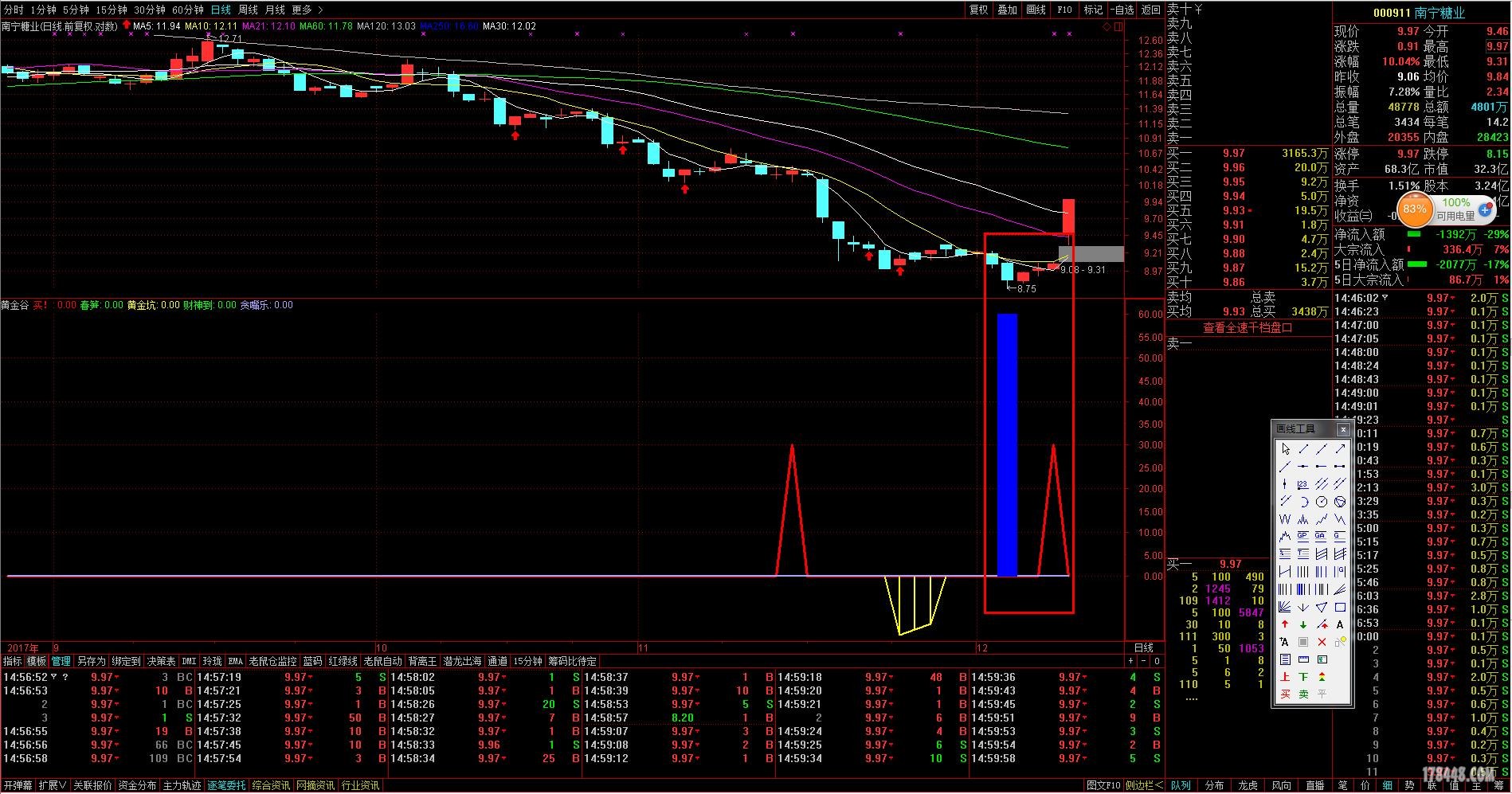Select the 老鼠仓监控 indicator

(x=272, y=661)
